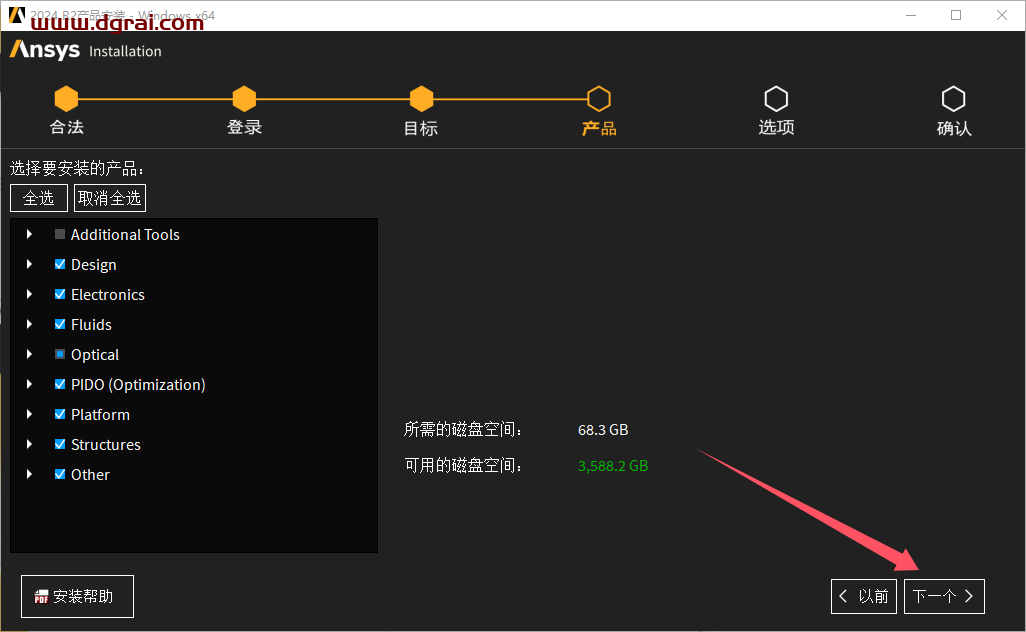Uncheck the PIDO (Optimization) checkbox

click(60, 385)
